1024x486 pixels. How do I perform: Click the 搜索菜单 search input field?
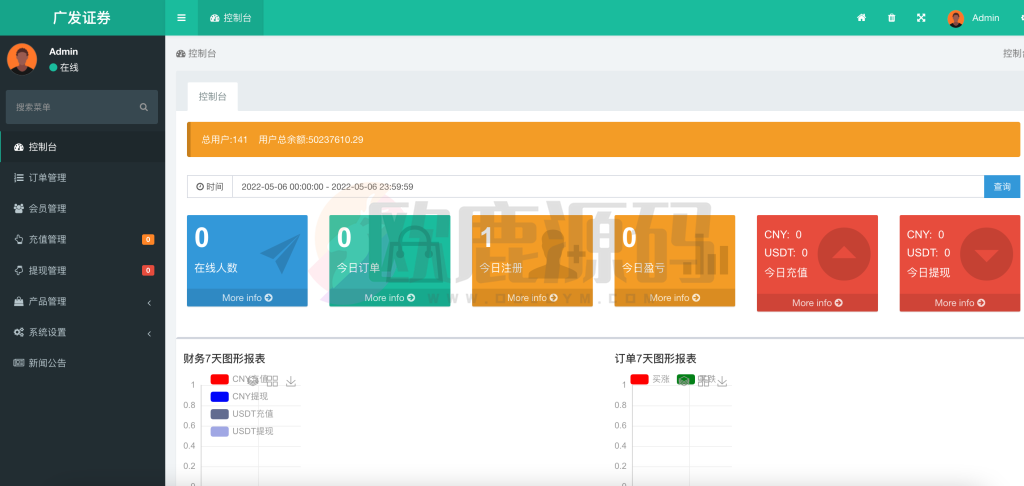(72, 107)
